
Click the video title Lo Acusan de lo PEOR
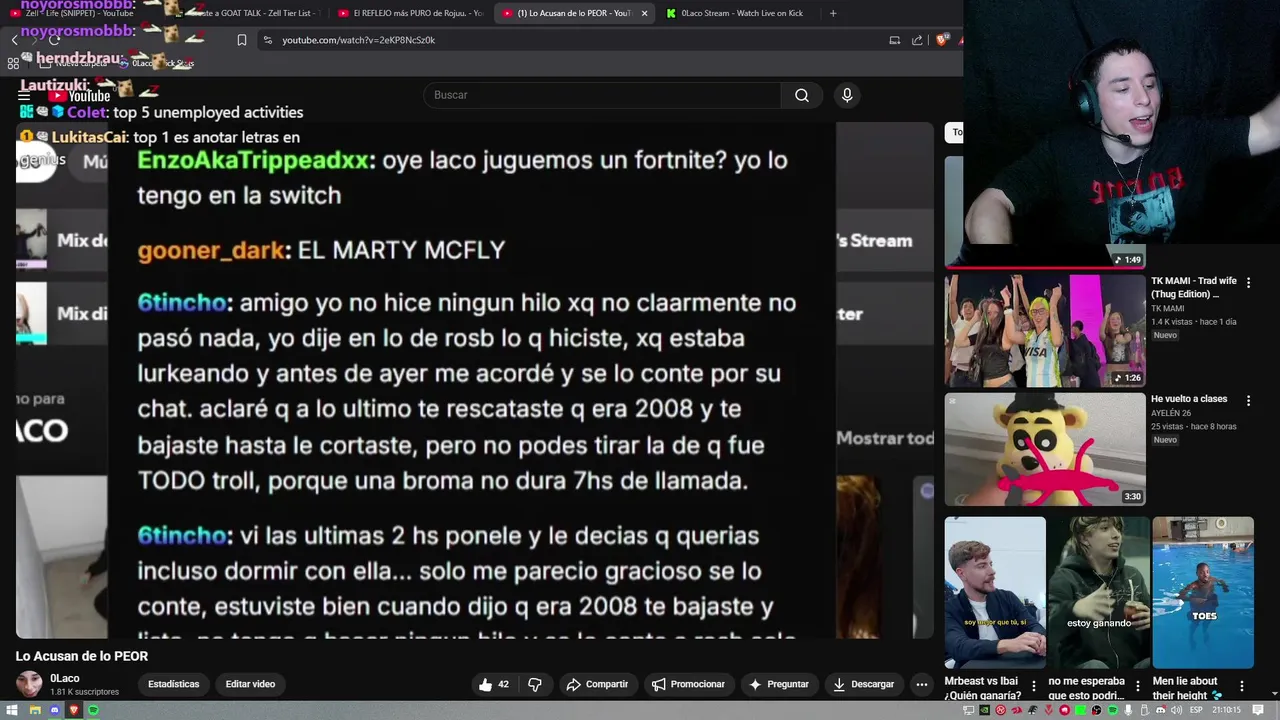click(x=82, y=656)
